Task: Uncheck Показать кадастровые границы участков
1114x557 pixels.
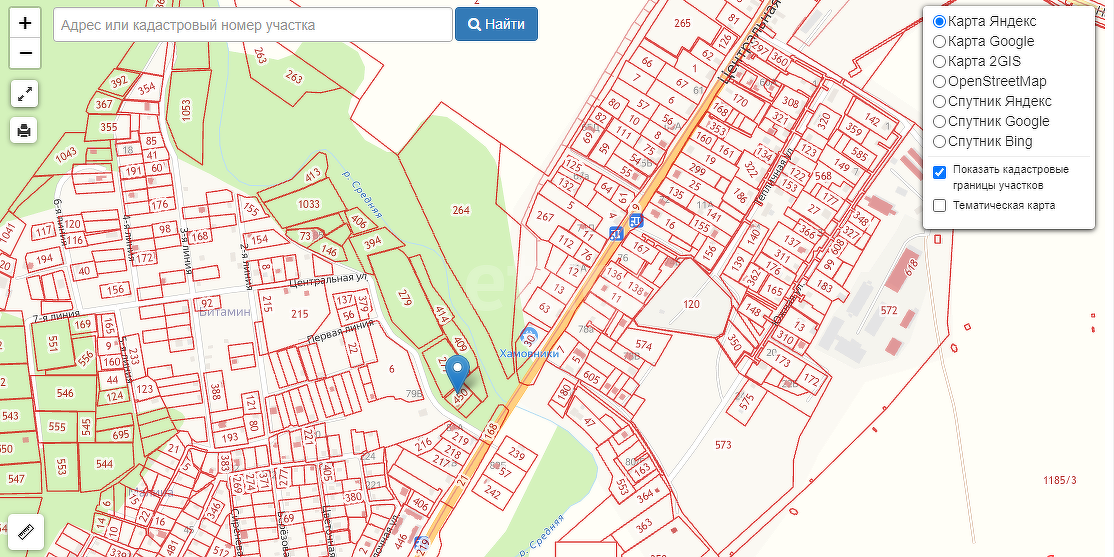Action: click(939, 172)
